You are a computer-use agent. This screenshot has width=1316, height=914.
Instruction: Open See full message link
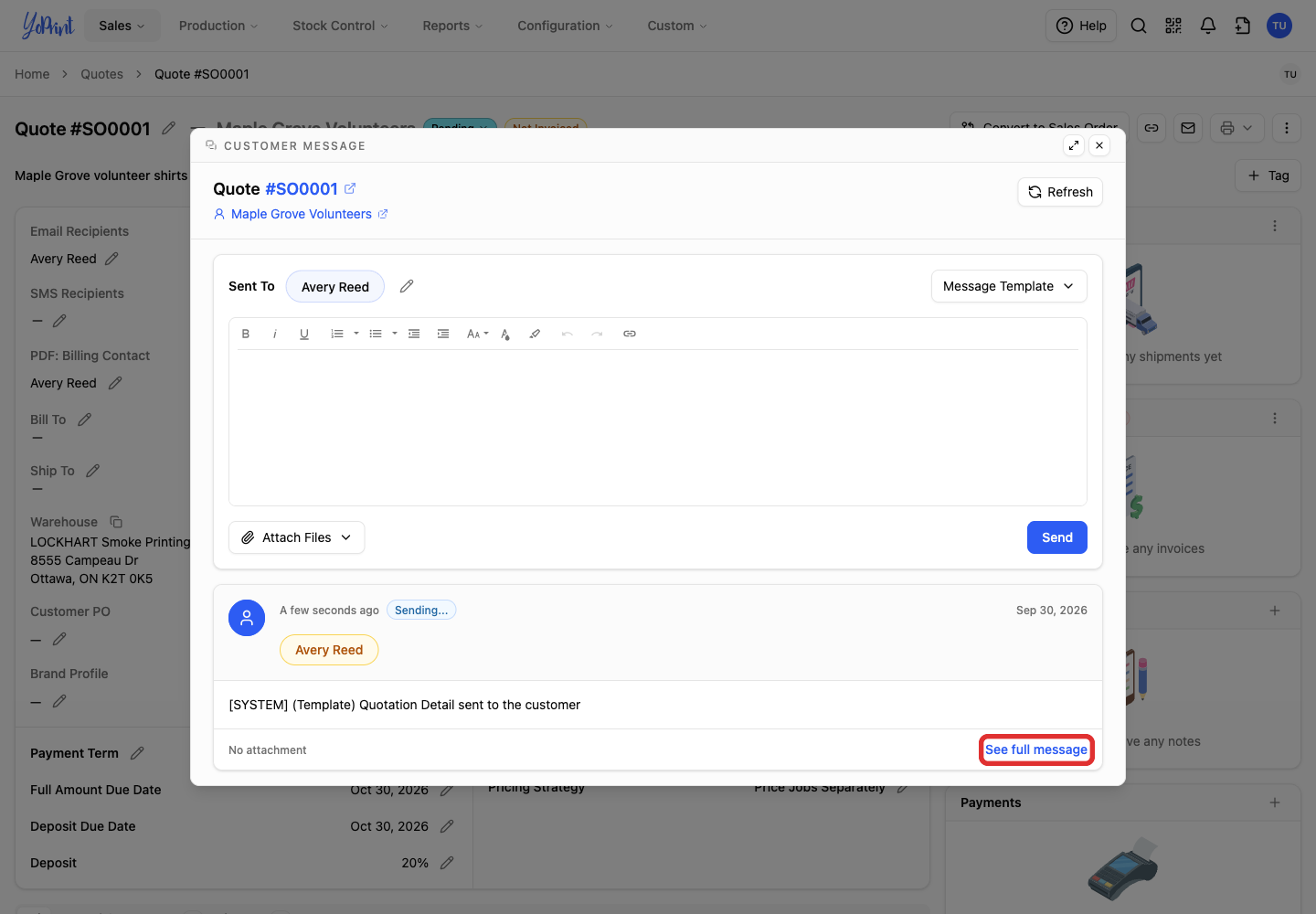(1036, 749)
